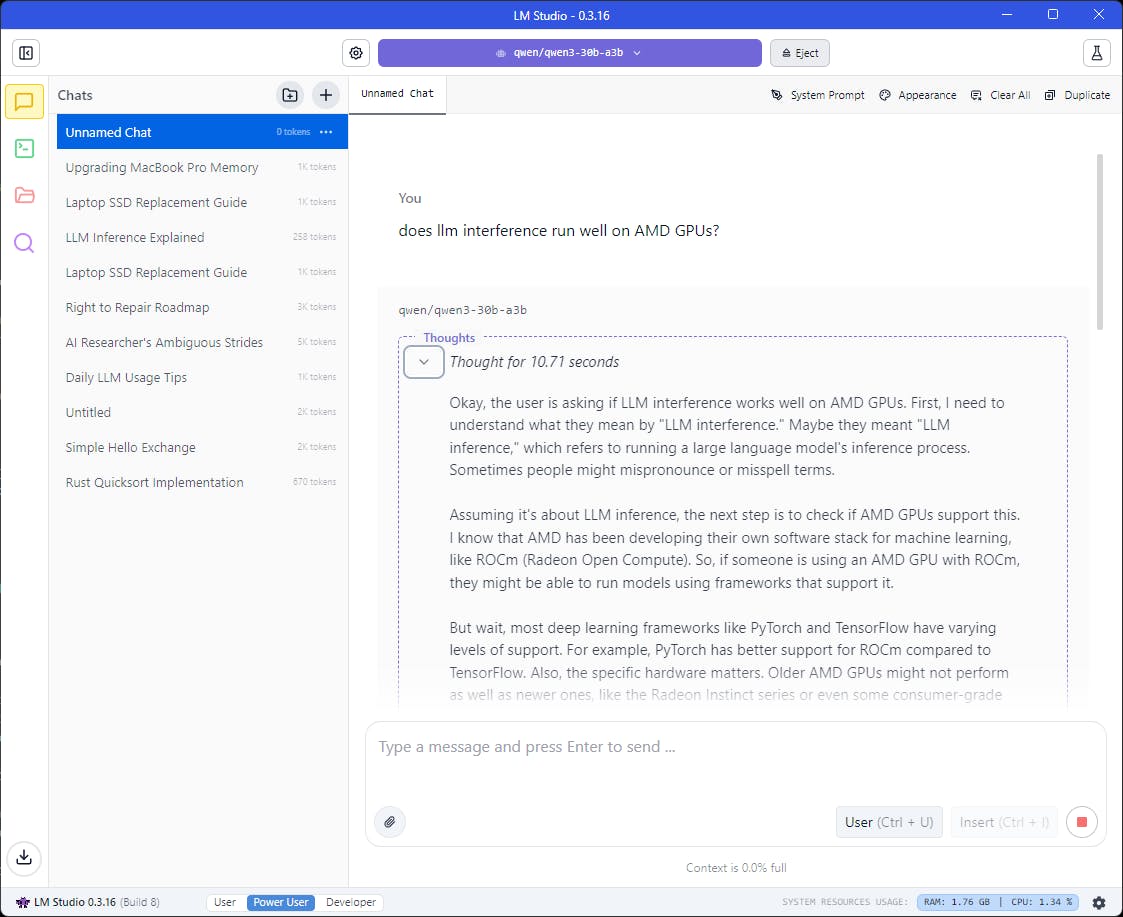The width and height of the screenshot is (1123, 917).
Task: Click the user question about AMD GPUs
Action: 559,231
